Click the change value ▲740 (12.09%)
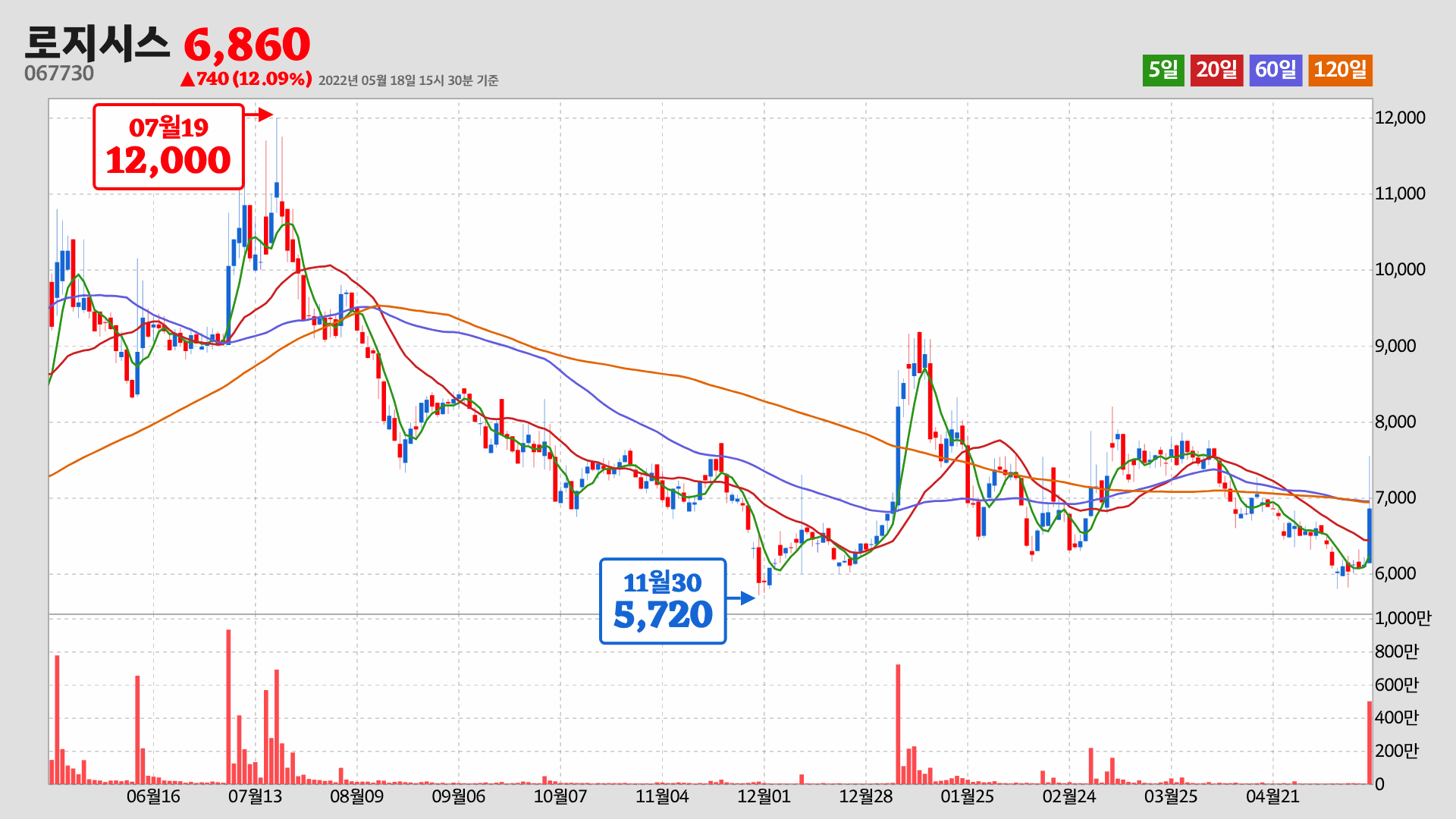 (x=246, y=79)
